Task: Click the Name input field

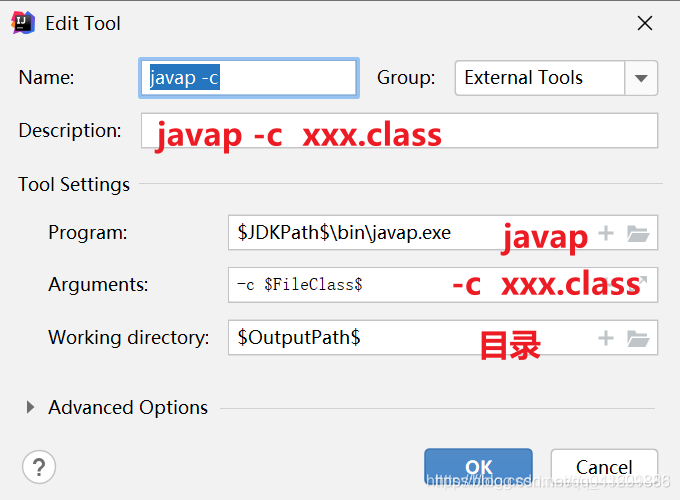Action: (x=249, y=78)
